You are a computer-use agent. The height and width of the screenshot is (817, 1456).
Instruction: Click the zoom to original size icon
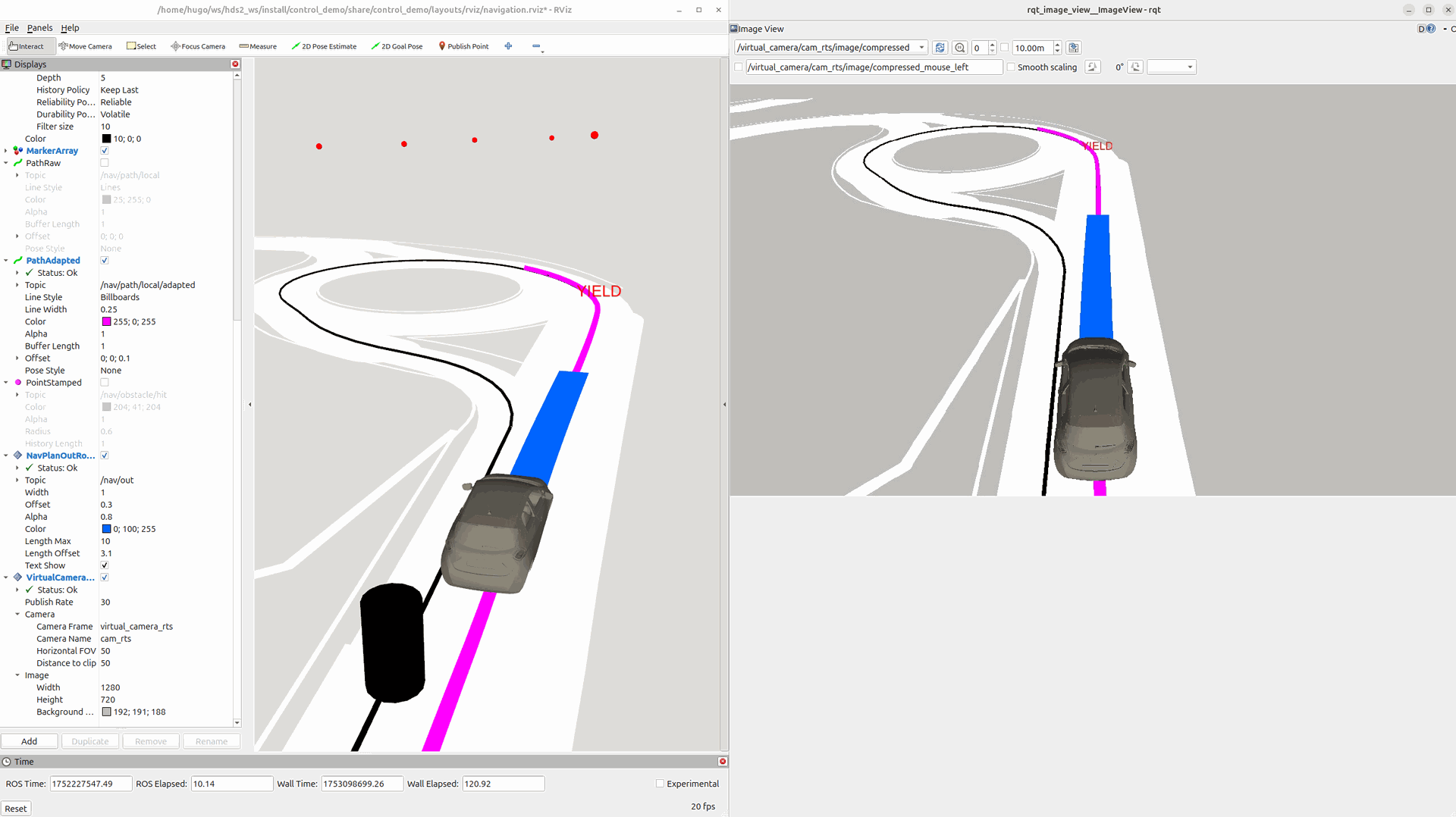tap(960, 48)
